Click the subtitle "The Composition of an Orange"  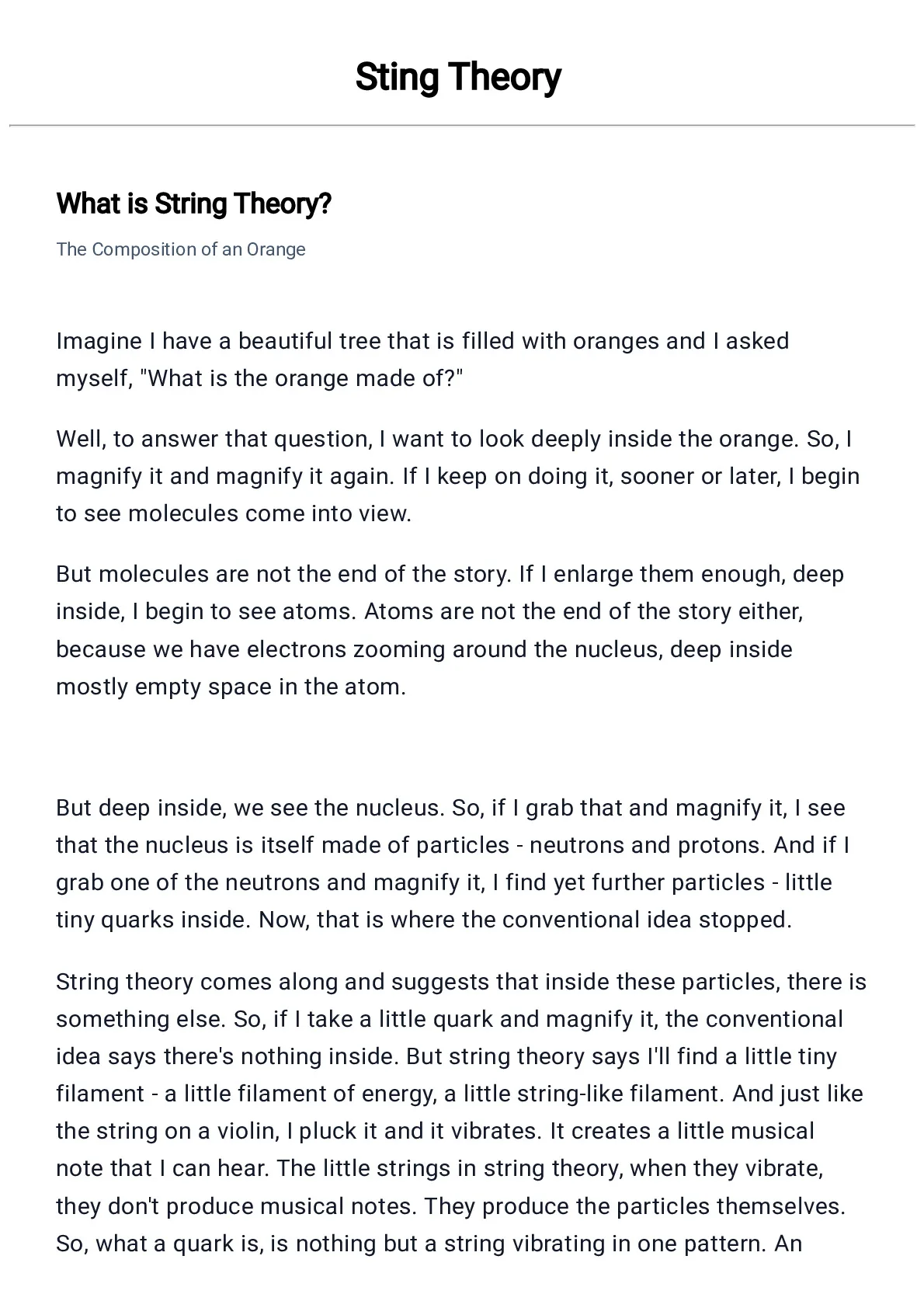[181, 249]
